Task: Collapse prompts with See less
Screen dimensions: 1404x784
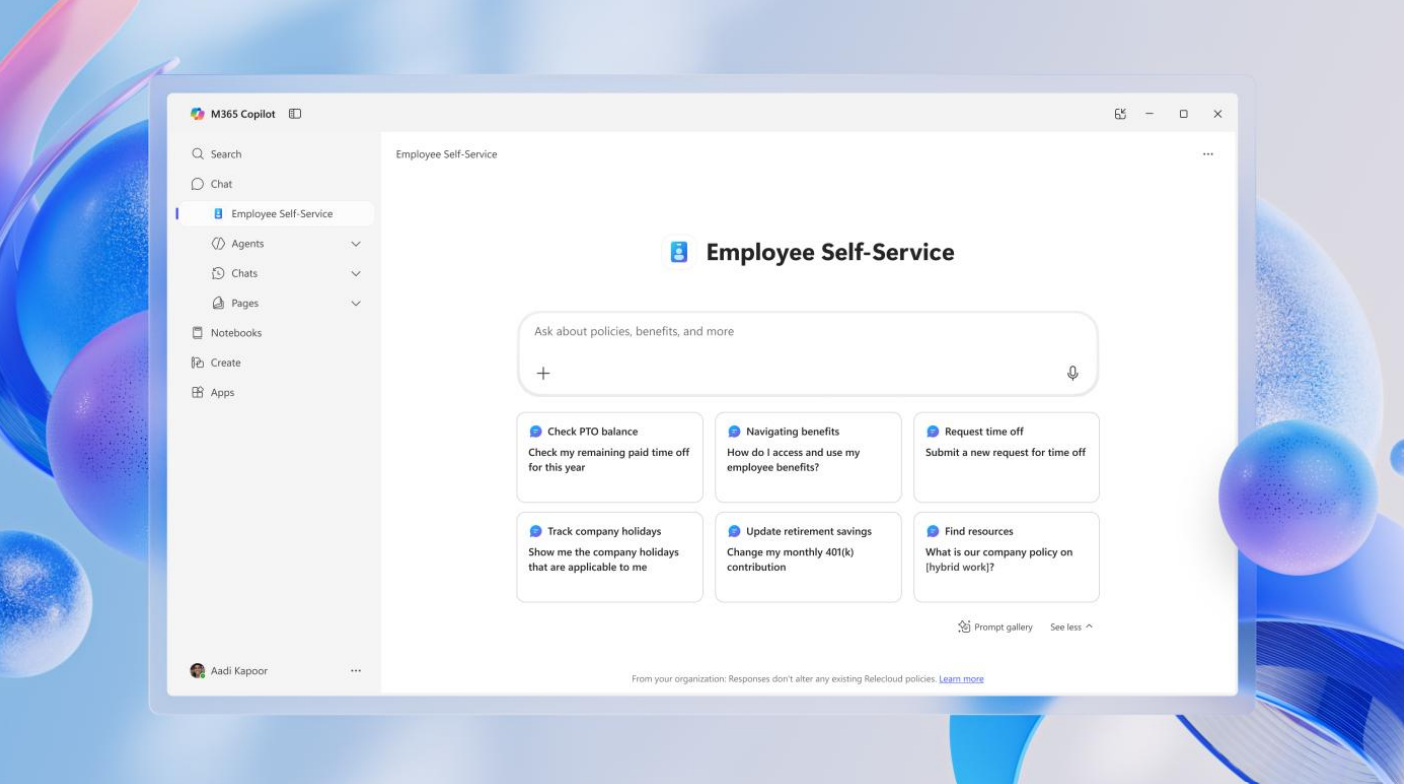Action: pyautogui.click(x=1071, y=627)
